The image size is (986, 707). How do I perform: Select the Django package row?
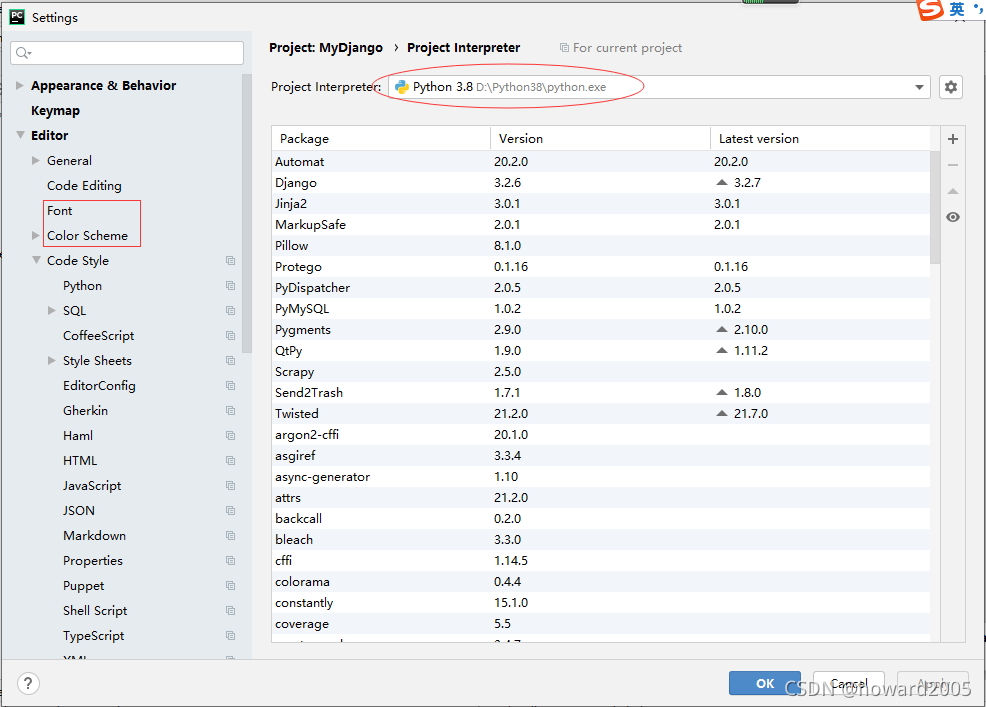(601, 182)
